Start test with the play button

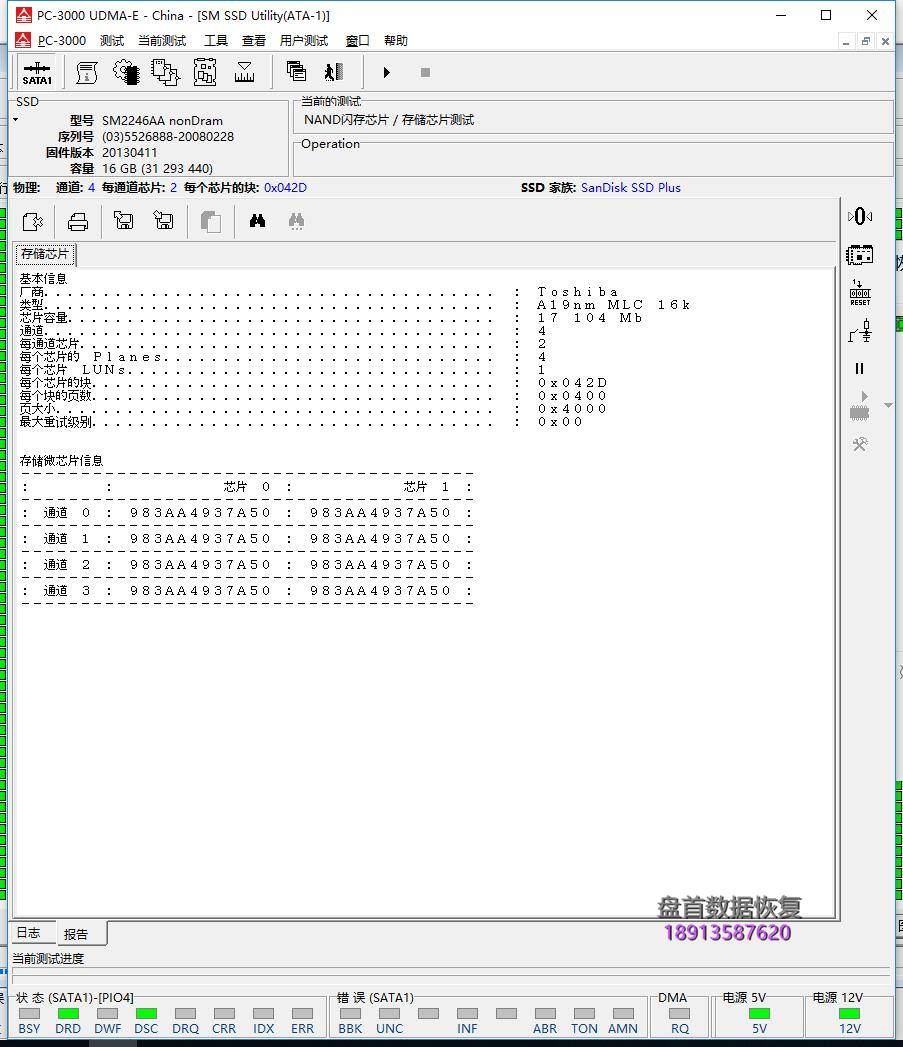click(x=386, y=72)
